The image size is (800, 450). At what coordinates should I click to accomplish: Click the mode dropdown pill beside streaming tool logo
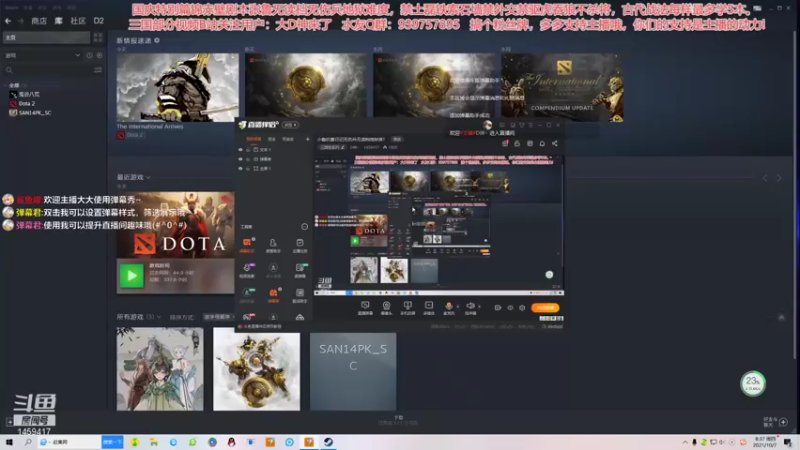tap(290, 125)
